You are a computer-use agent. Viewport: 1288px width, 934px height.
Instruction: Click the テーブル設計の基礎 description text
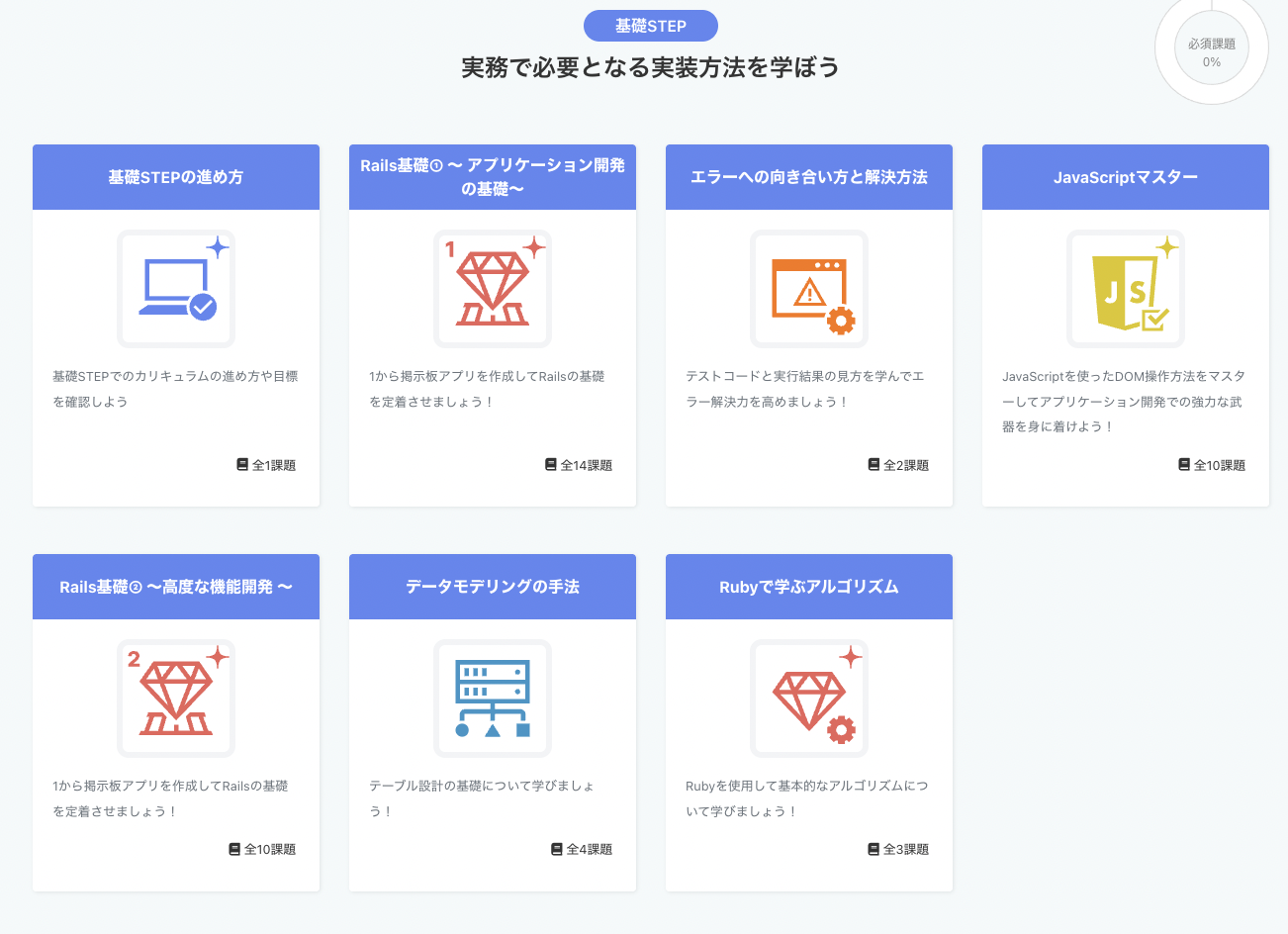click(x=482, y=797)
